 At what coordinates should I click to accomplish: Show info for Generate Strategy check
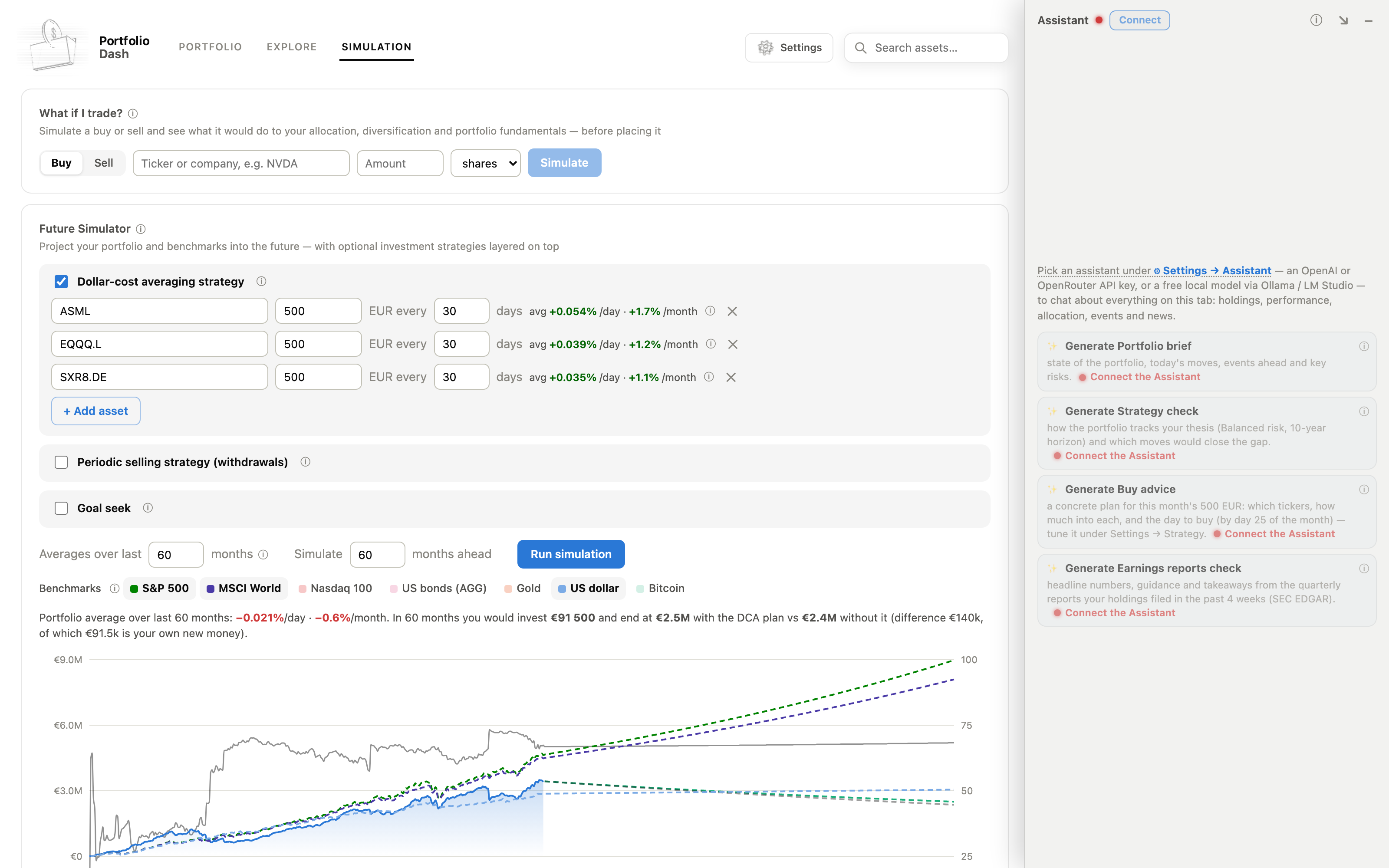(1364, 411)
